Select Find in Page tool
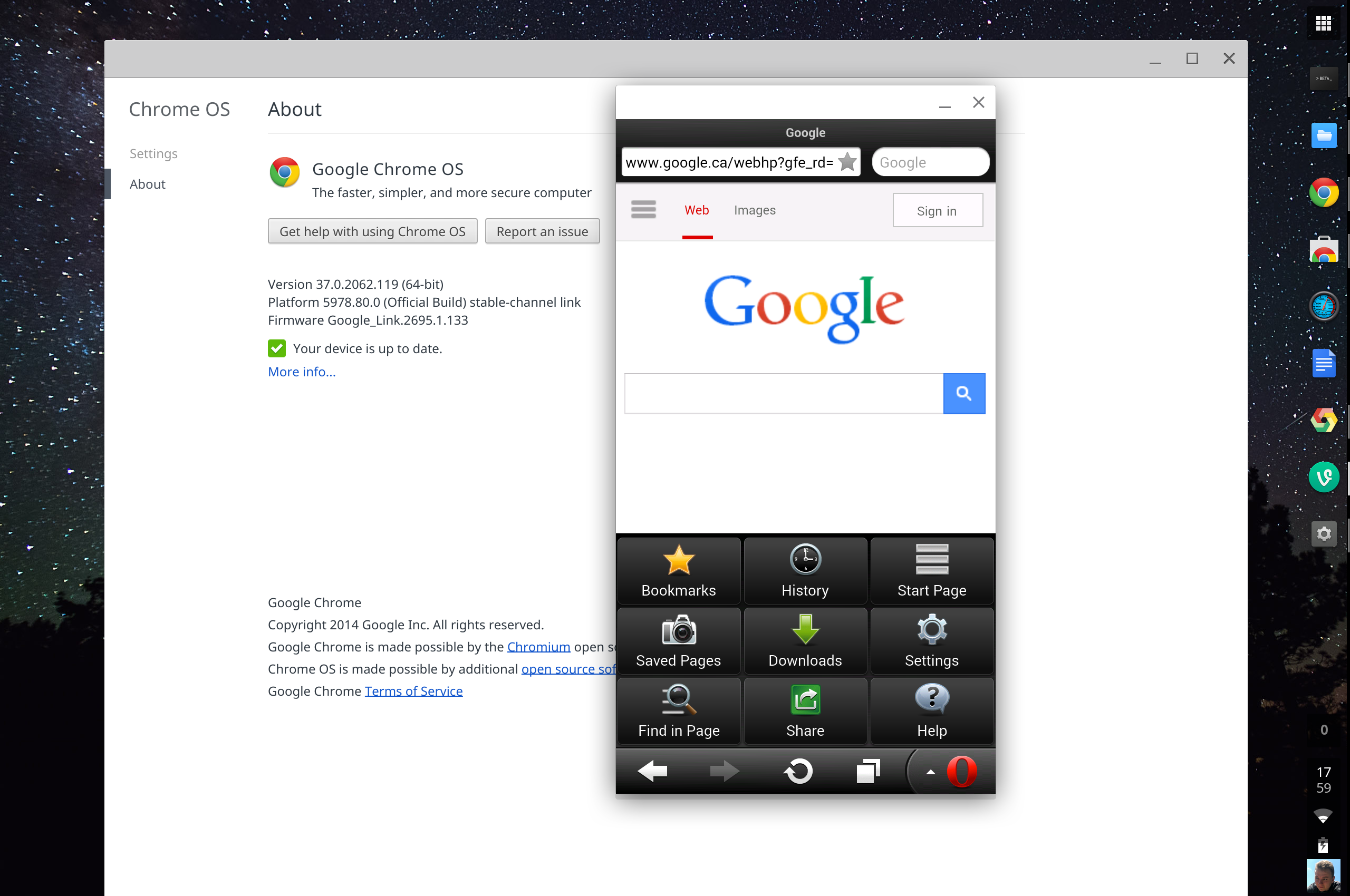This screenshot has width=1350, height=896. click(x=679, y=711)
